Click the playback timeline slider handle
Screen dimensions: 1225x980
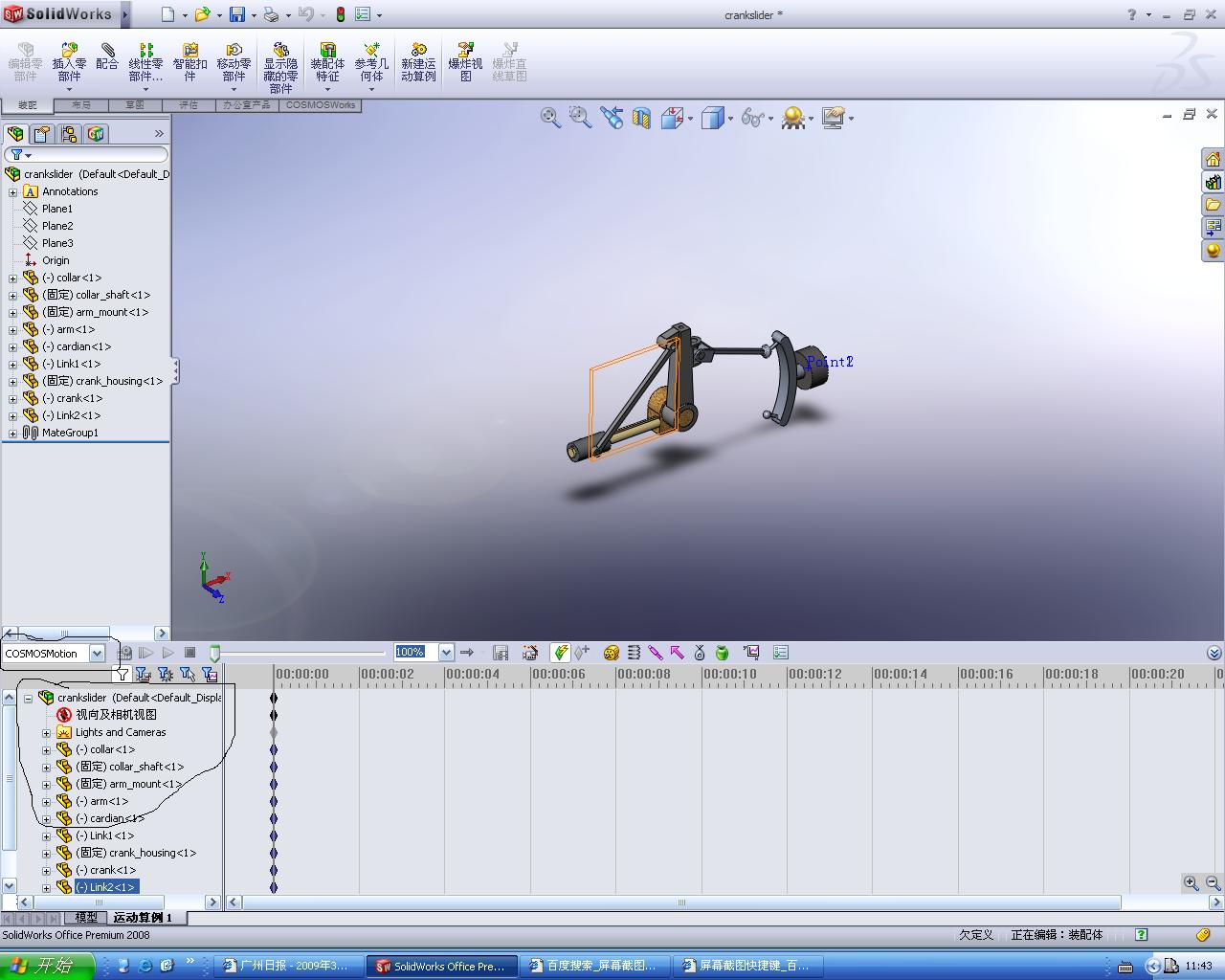pyautogui.click(x=215, y=654)
